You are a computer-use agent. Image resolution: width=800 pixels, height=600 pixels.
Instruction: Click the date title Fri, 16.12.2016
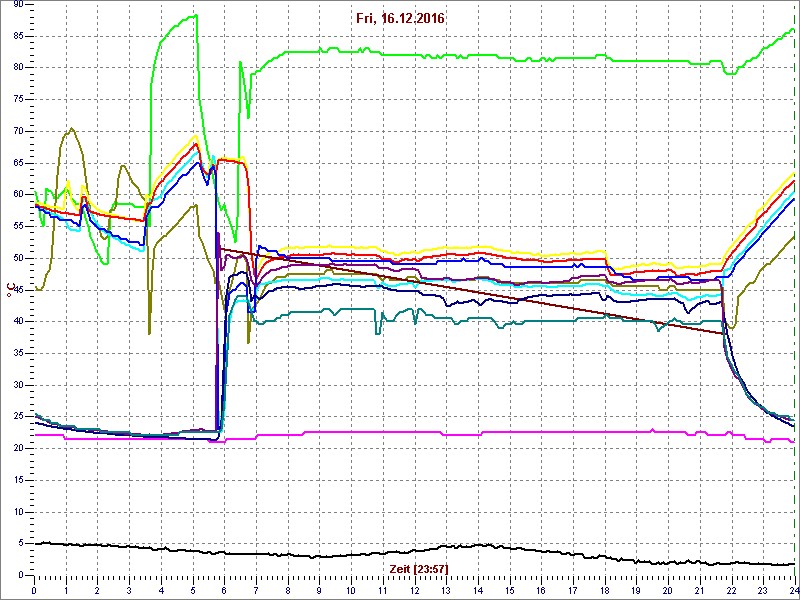[x=400, y=18]
